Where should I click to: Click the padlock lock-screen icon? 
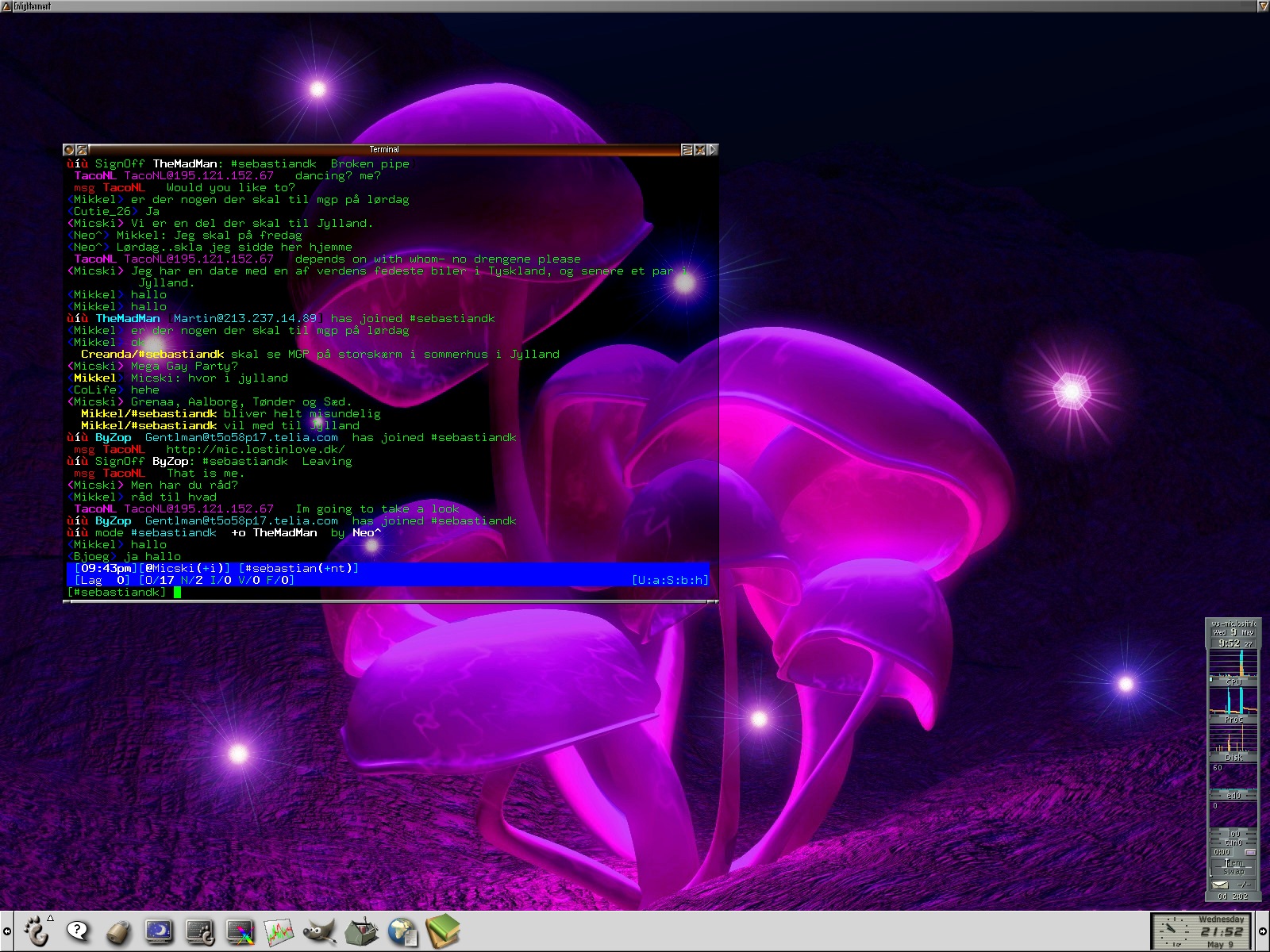click(119, 931)
